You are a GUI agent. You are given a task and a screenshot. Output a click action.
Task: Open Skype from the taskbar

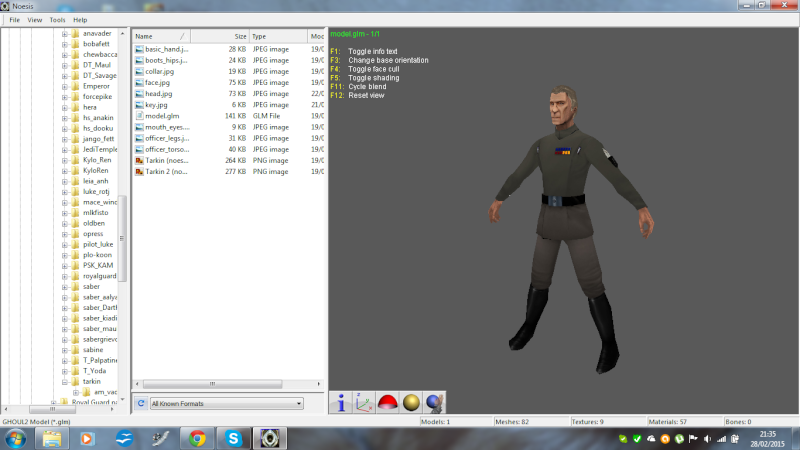[233, 438]
